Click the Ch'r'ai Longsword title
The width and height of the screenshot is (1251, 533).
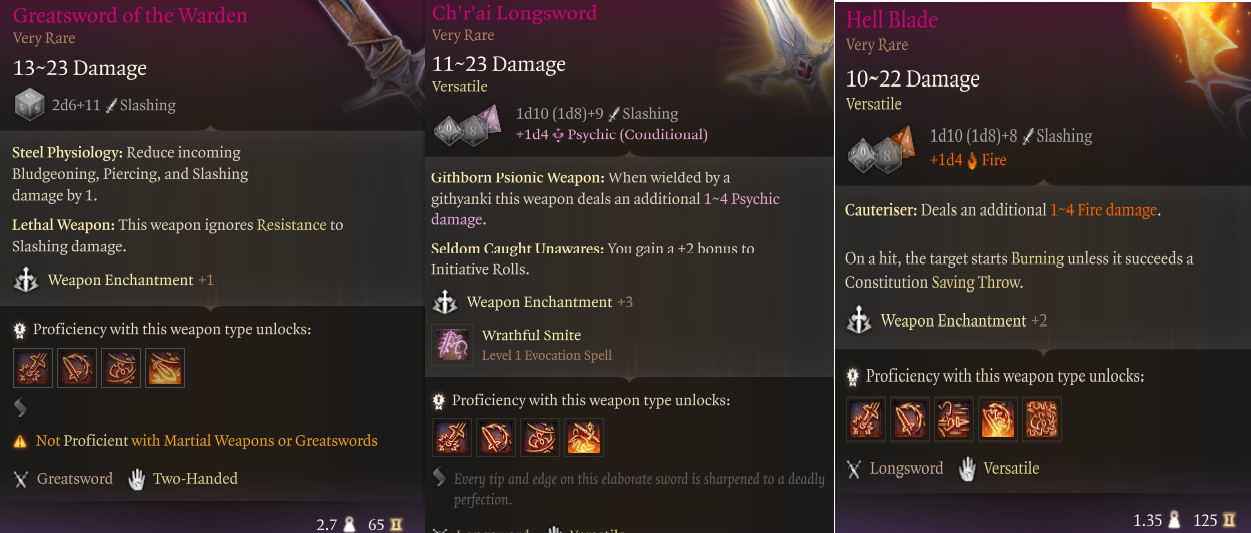(x=514, y=13)
